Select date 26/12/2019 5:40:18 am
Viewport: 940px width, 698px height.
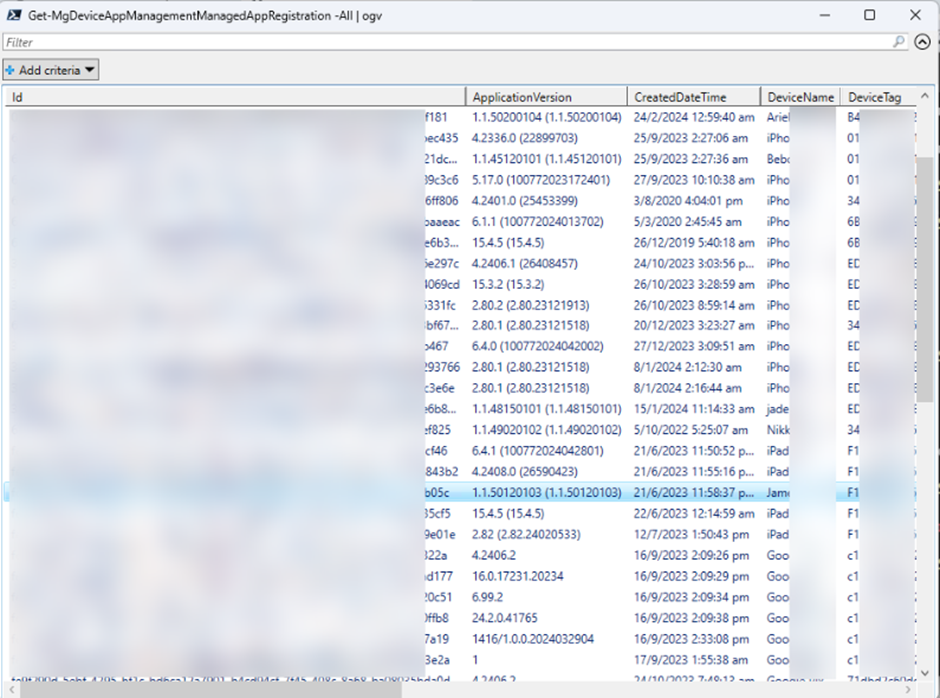tap(694, 243)
